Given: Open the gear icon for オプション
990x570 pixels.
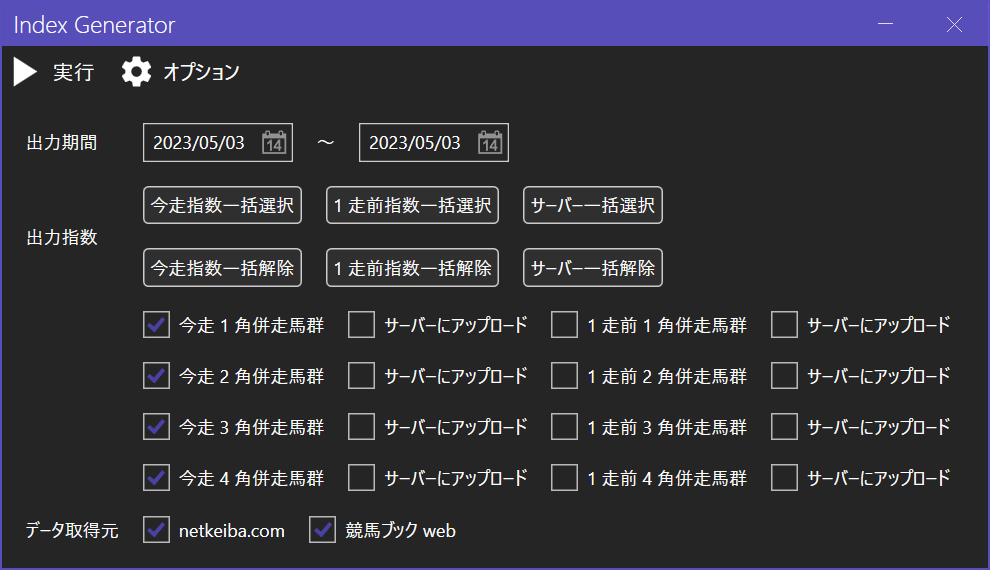Looking at the screenshot, I should point(136,72).
